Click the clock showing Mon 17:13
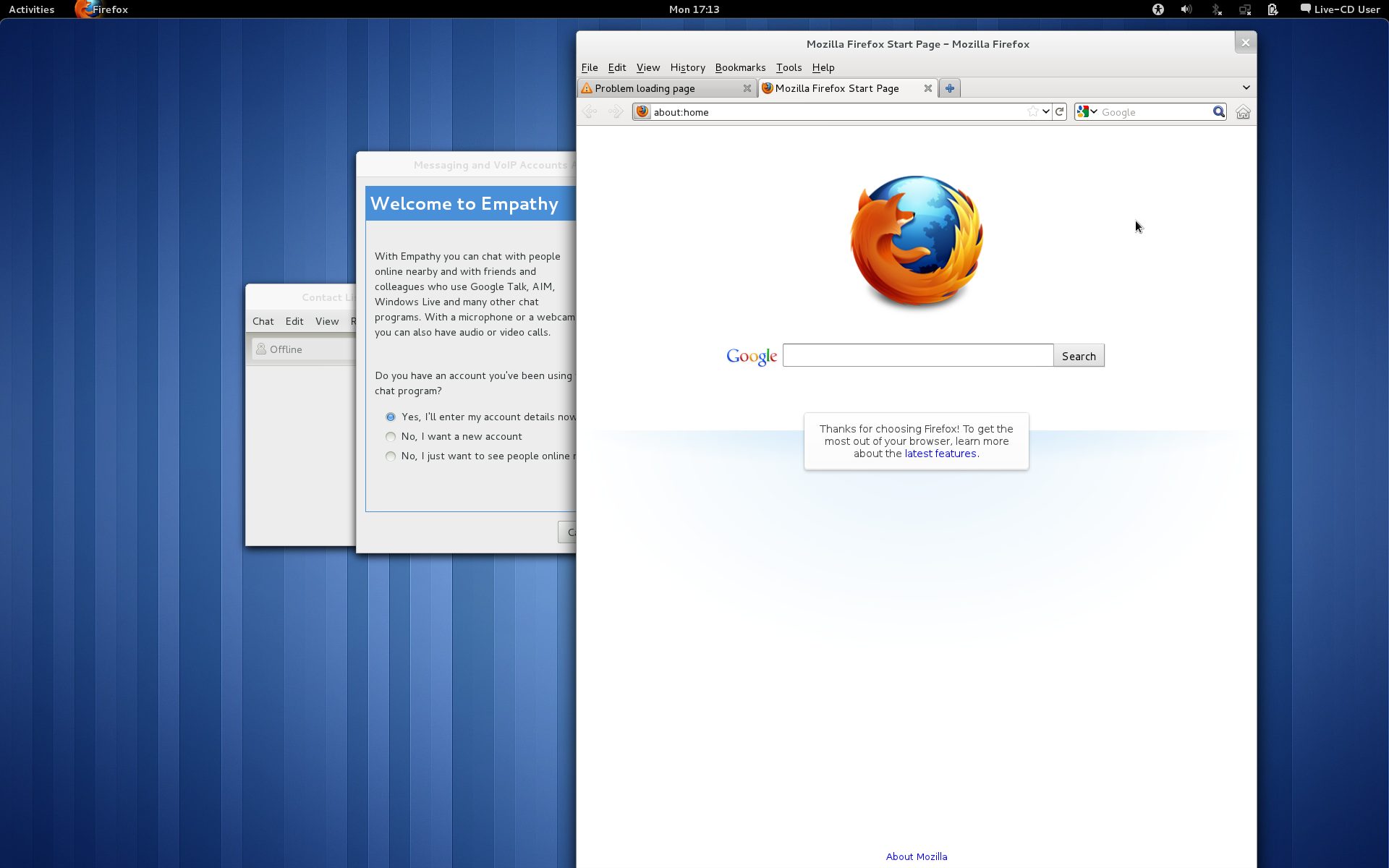This screenshot has height=868, width=1389. pos(694,9)
